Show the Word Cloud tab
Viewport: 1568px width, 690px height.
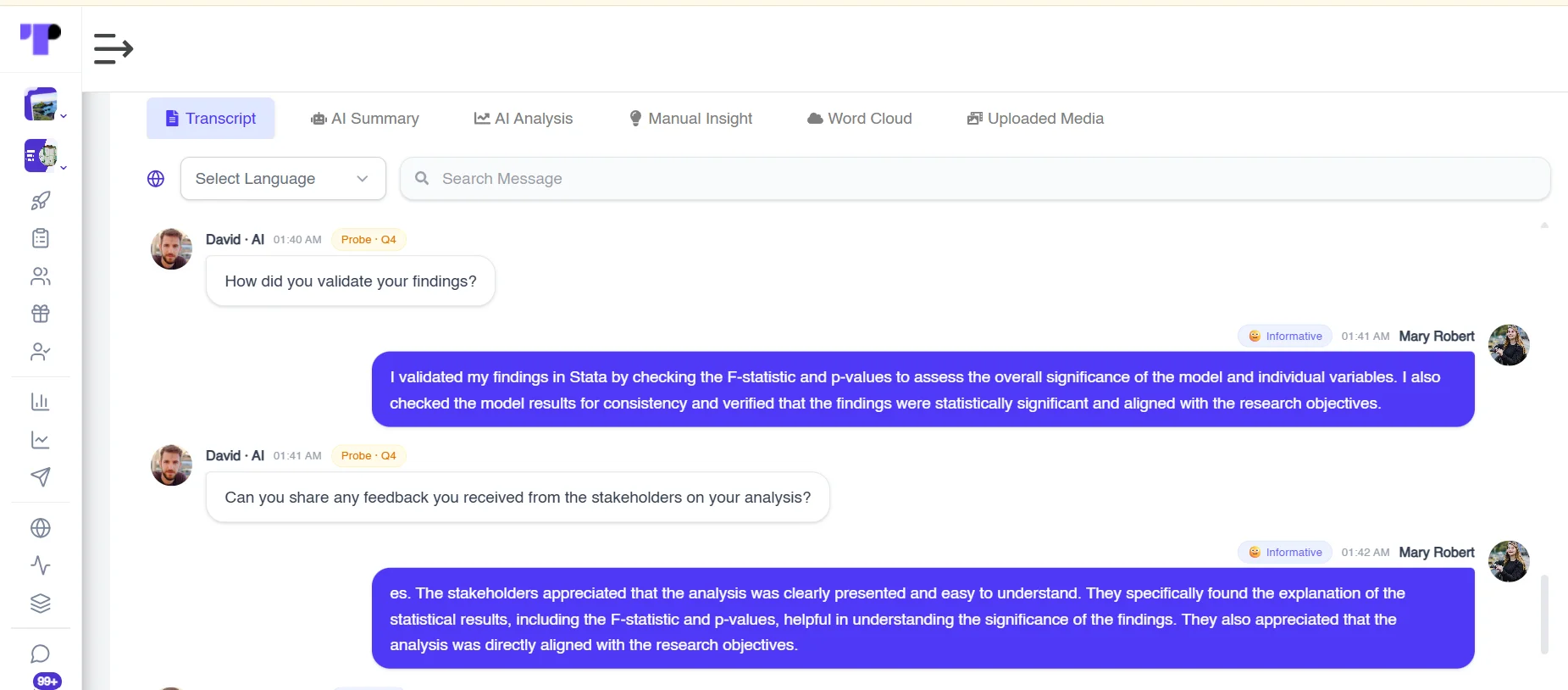click(x=860, y=119)
